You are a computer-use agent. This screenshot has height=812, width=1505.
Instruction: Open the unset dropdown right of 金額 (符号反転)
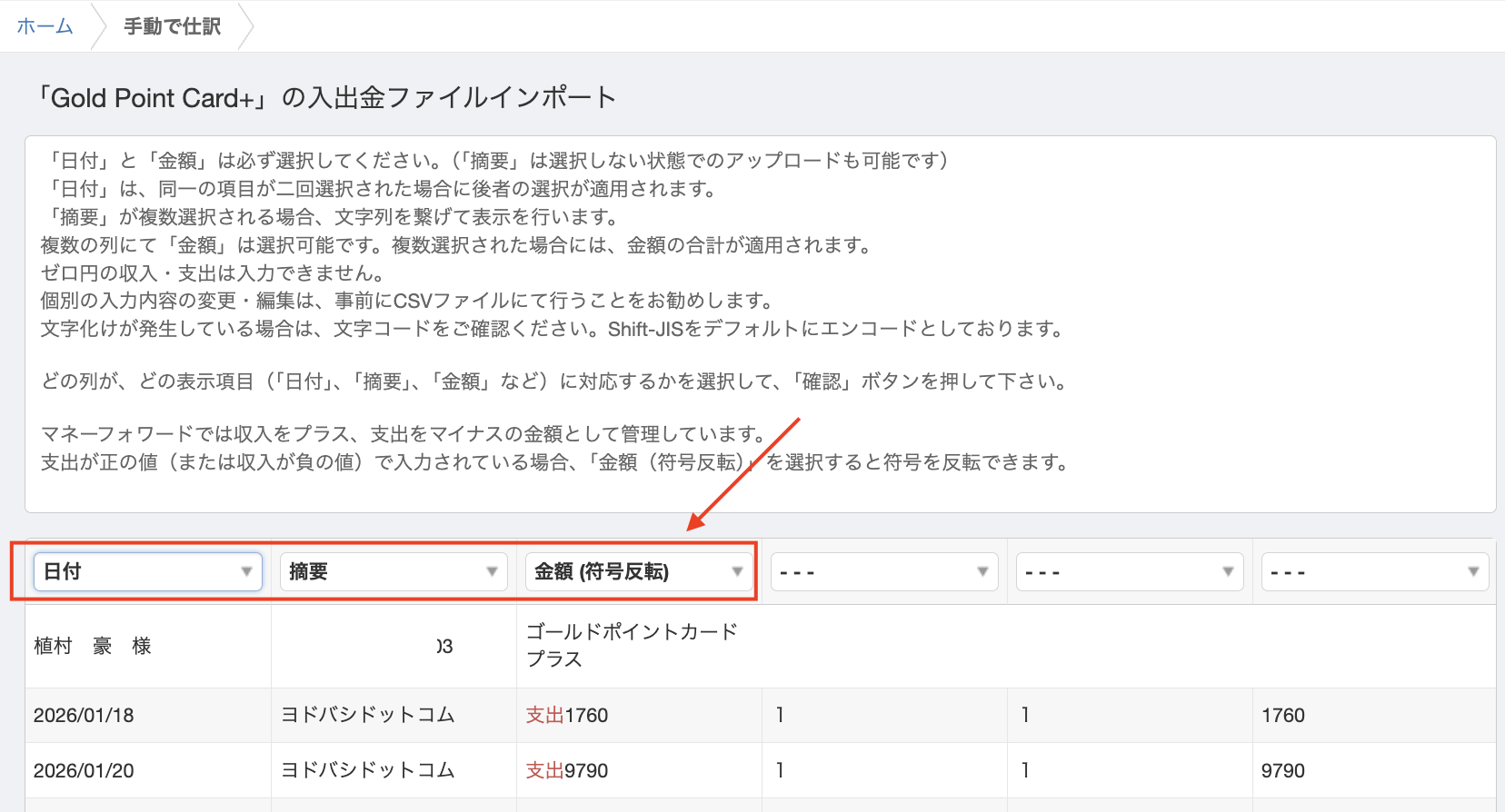pos(884,571)
